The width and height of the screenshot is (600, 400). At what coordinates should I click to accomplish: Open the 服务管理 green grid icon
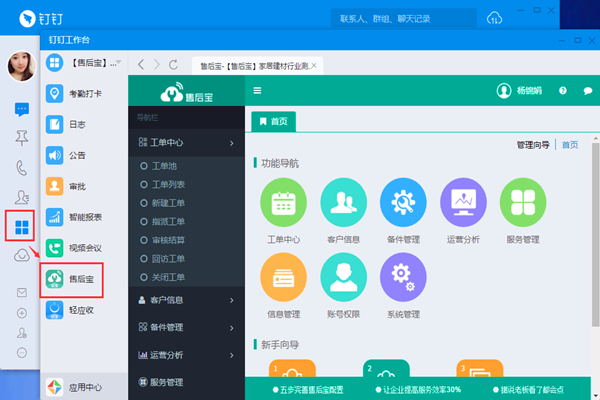coord(523,202)
